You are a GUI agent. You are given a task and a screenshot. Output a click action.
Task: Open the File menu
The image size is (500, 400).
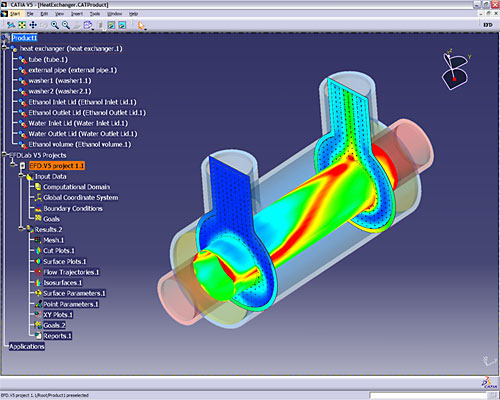pos(30,14)
